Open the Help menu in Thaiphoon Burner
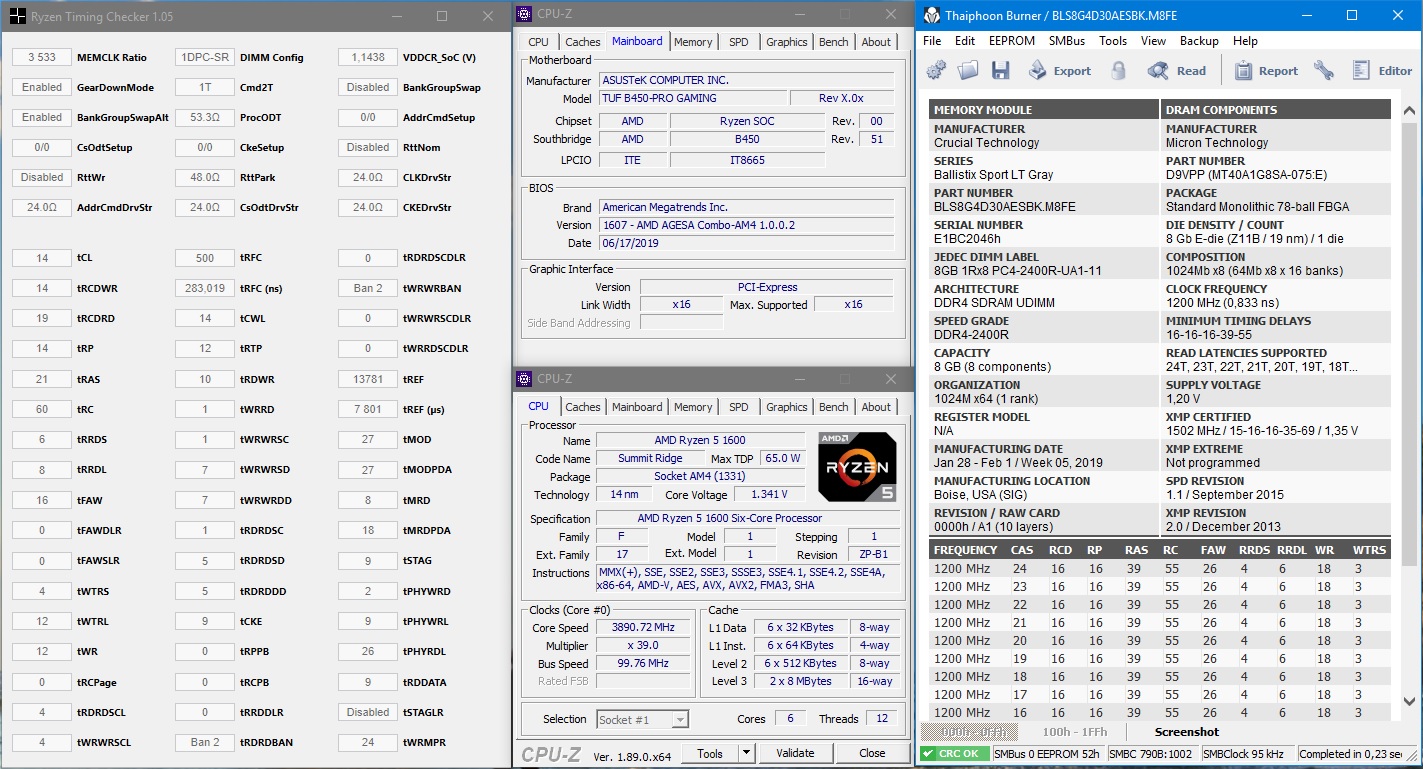The width and height of the screenshot is (1423, 769). point(1245,41)
